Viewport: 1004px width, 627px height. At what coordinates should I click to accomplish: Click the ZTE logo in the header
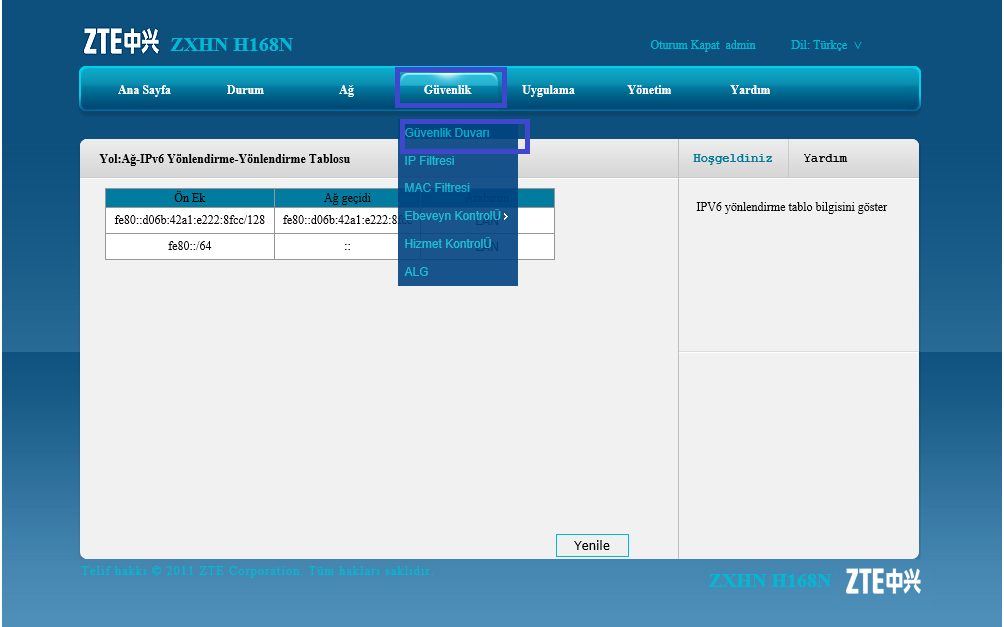tap(121, 42)
